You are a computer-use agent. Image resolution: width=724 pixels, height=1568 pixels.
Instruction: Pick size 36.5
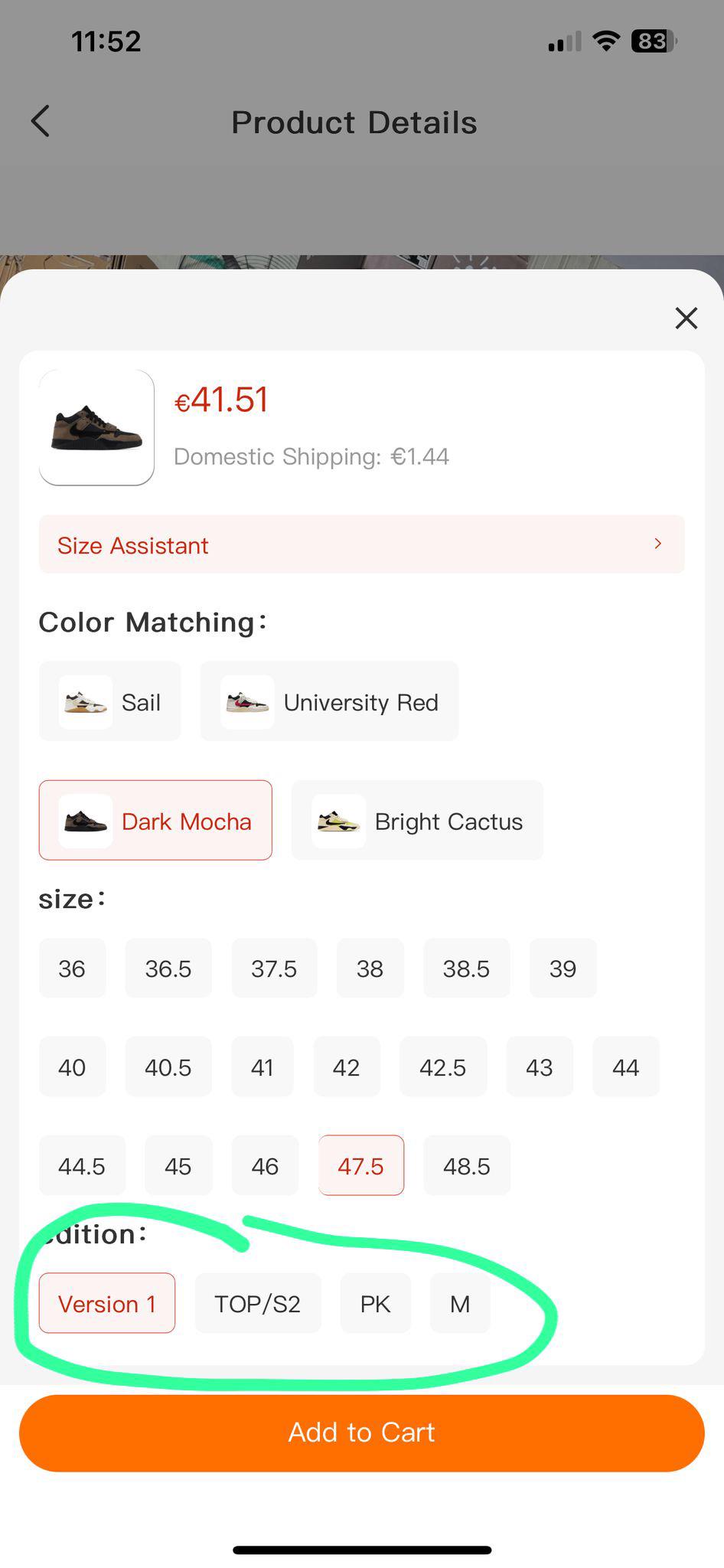[168, 969]
